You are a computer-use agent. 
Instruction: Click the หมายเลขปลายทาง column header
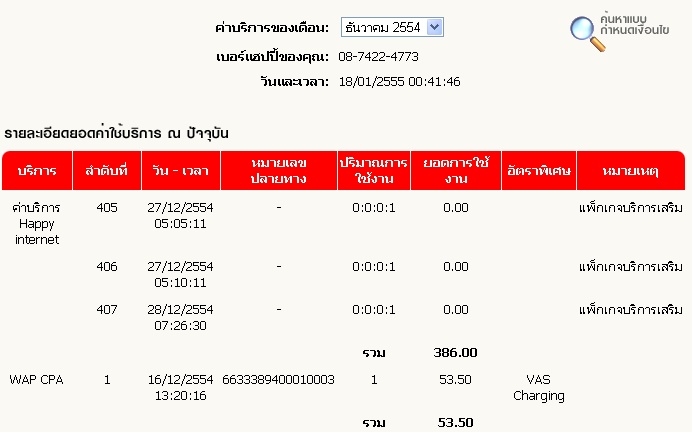click(279, 171)
